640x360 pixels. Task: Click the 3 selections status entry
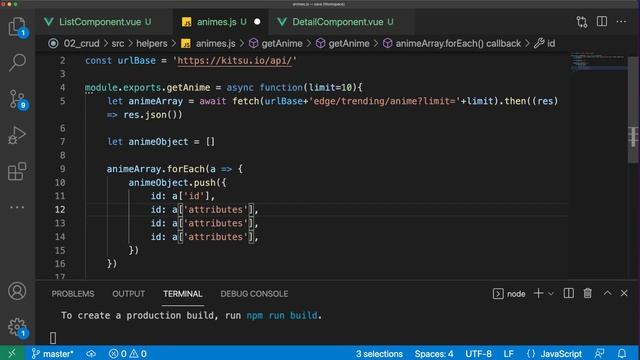click(379, 353)
